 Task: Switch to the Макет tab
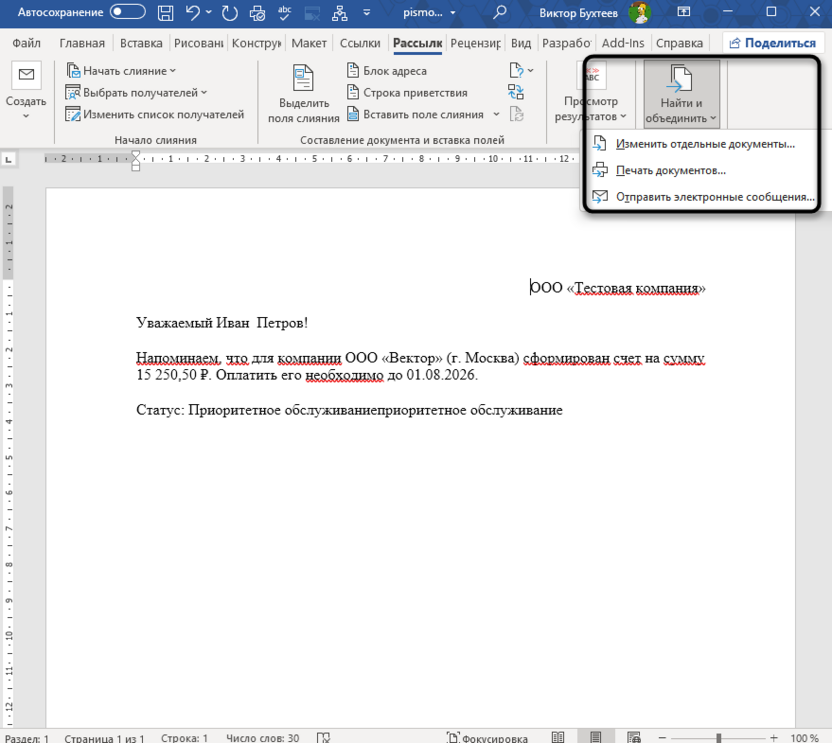(x=309, y=43)
